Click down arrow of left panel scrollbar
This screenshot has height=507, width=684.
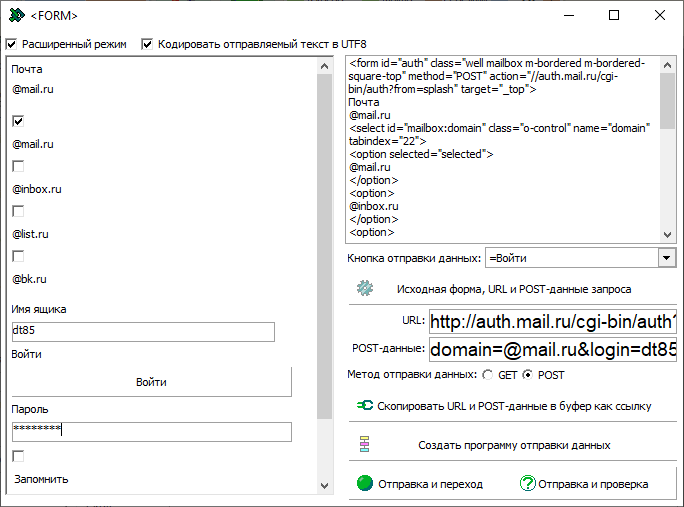[x=324, y=485]
